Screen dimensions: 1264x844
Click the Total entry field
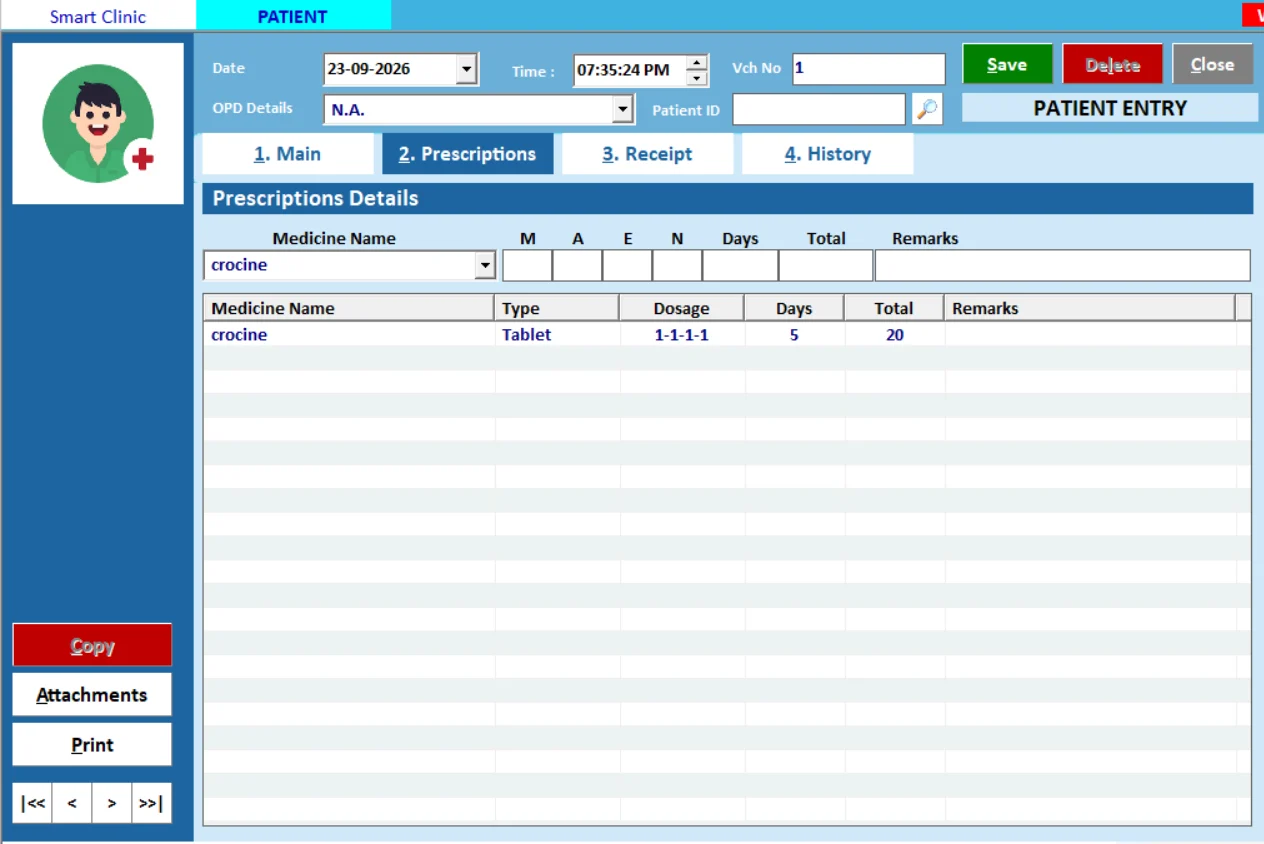pyautogui.click(x=826, y=265)
